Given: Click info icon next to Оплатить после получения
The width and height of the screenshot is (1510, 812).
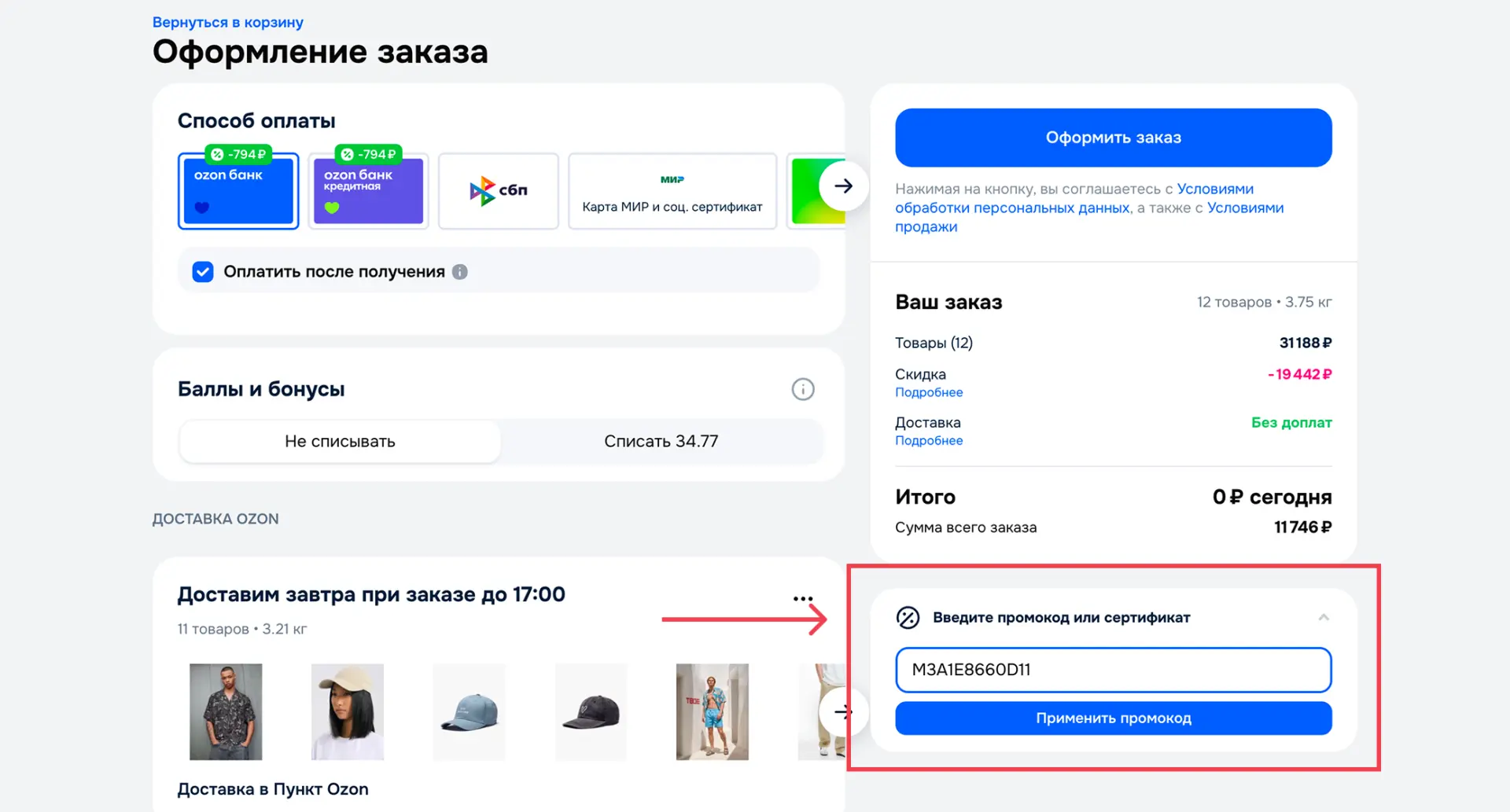Looking at the screenshot, I should (460, 272).
